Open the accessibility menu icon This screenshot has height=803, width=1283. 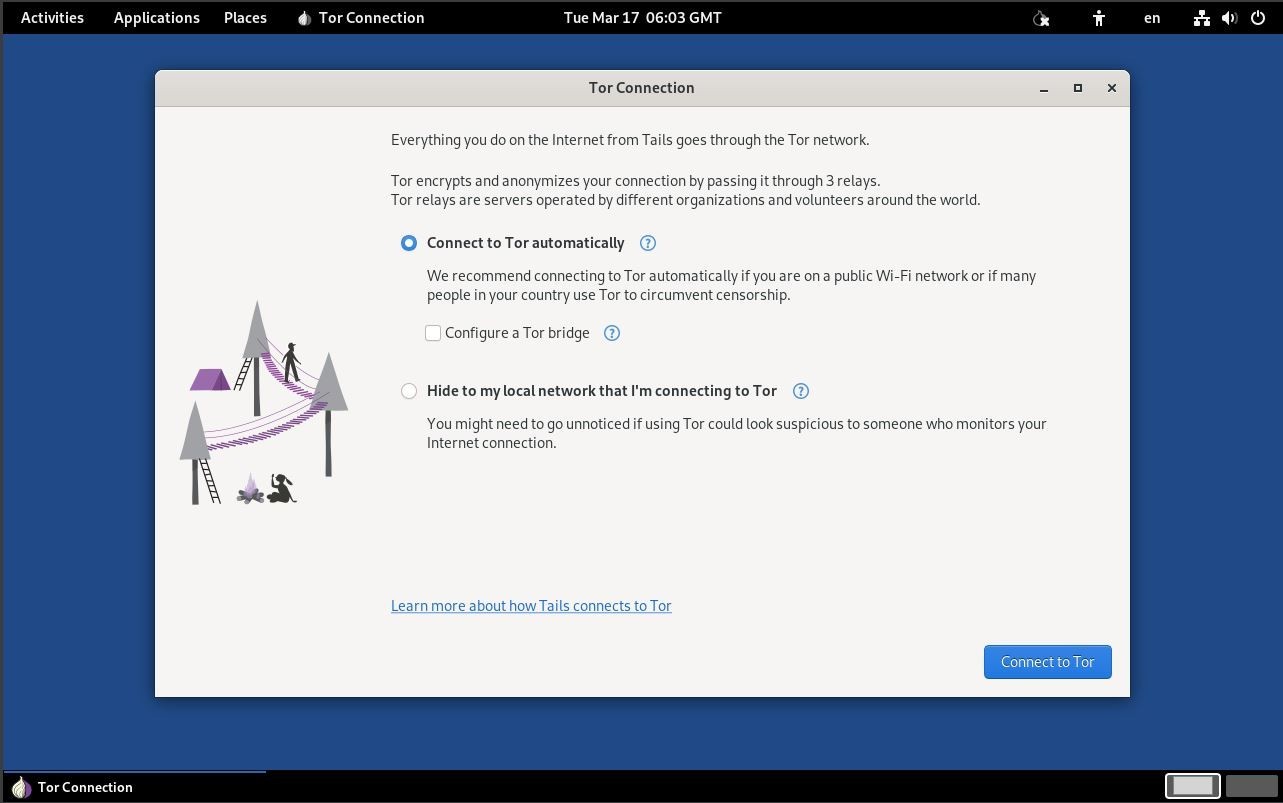coord(1099,18)
